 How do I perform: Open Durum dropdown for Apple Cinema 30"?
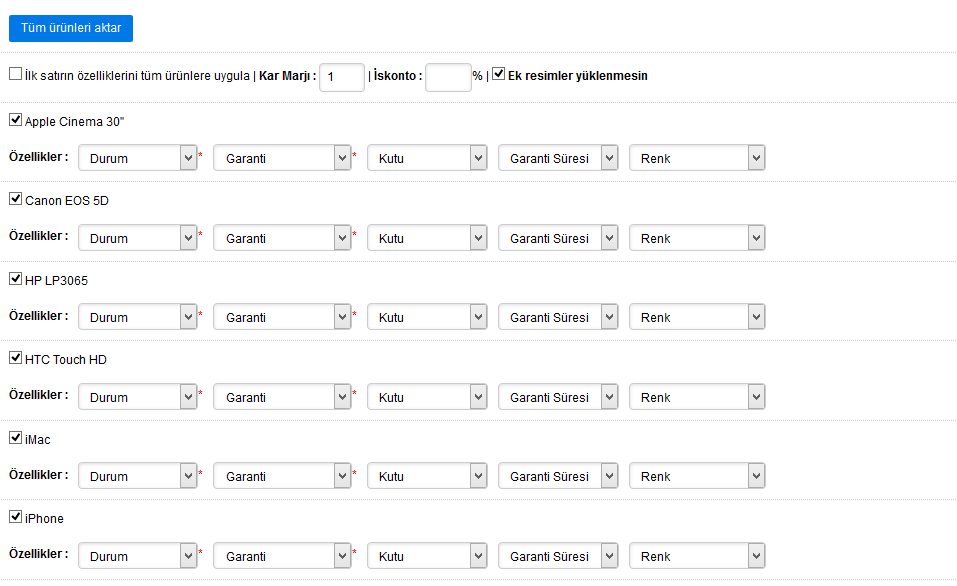point(137,158)
